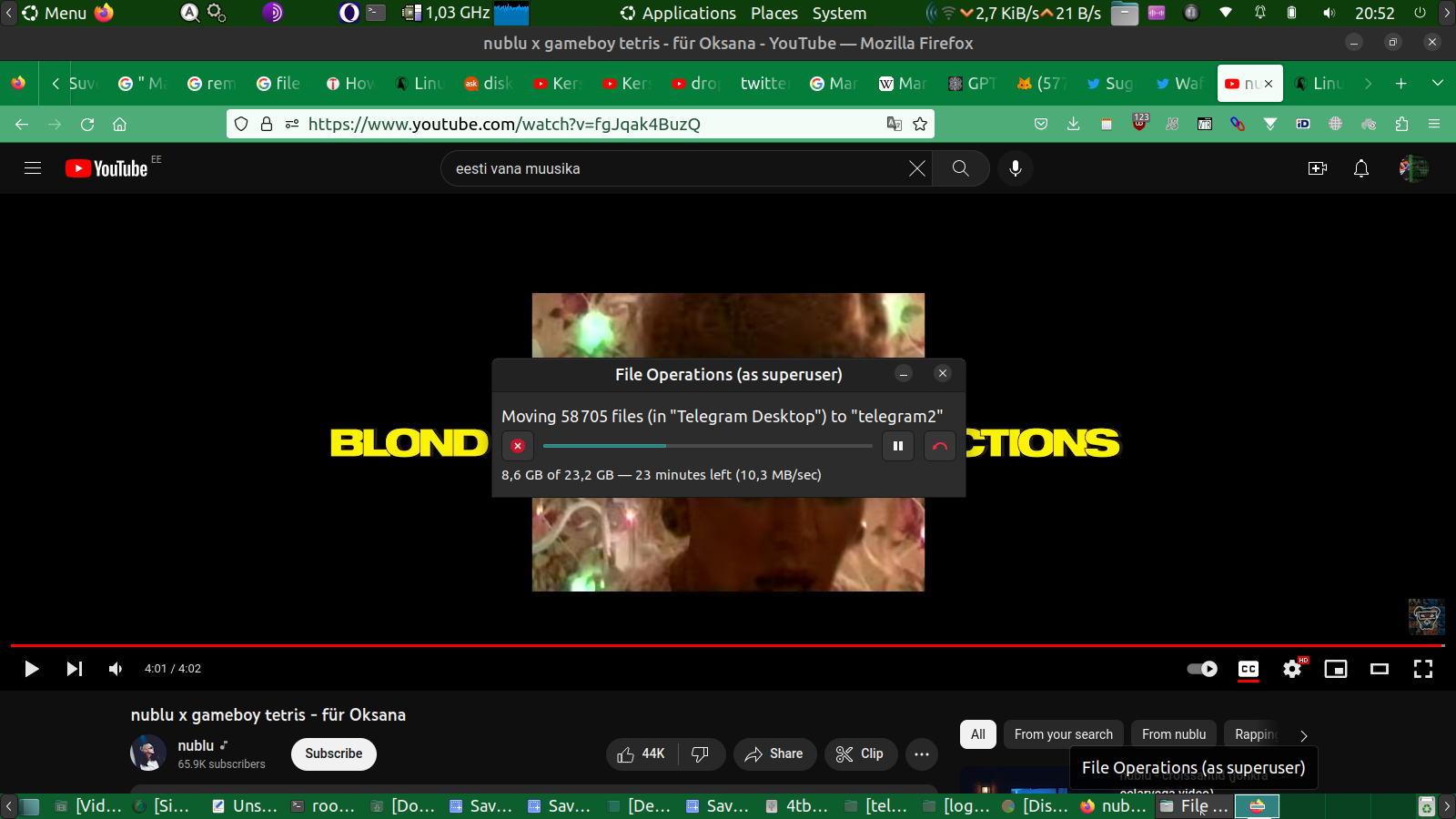This screenshot has height=819, width=1456.
Task: Open a new Firefox tab
Action: tap(1400, 84)
